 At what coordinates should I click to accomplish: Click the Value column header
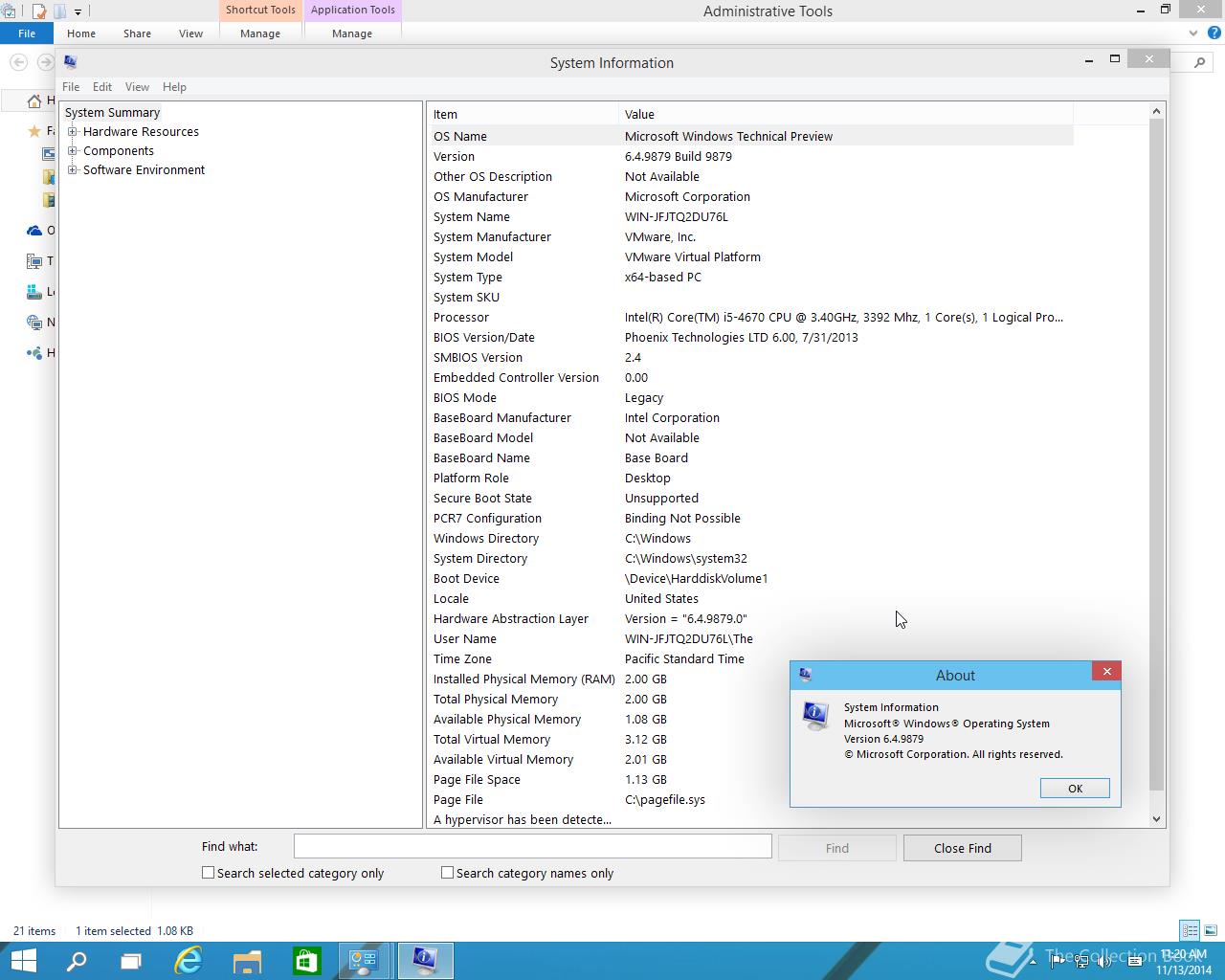click(846, 114)
